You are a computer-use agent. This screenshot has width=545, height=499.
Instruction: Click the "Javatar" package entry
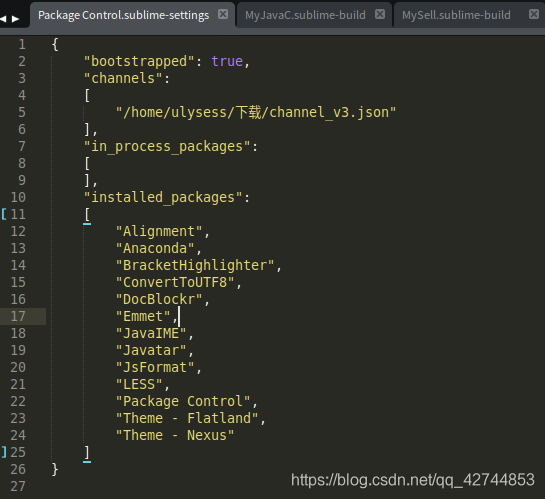(x=151, y=351)
